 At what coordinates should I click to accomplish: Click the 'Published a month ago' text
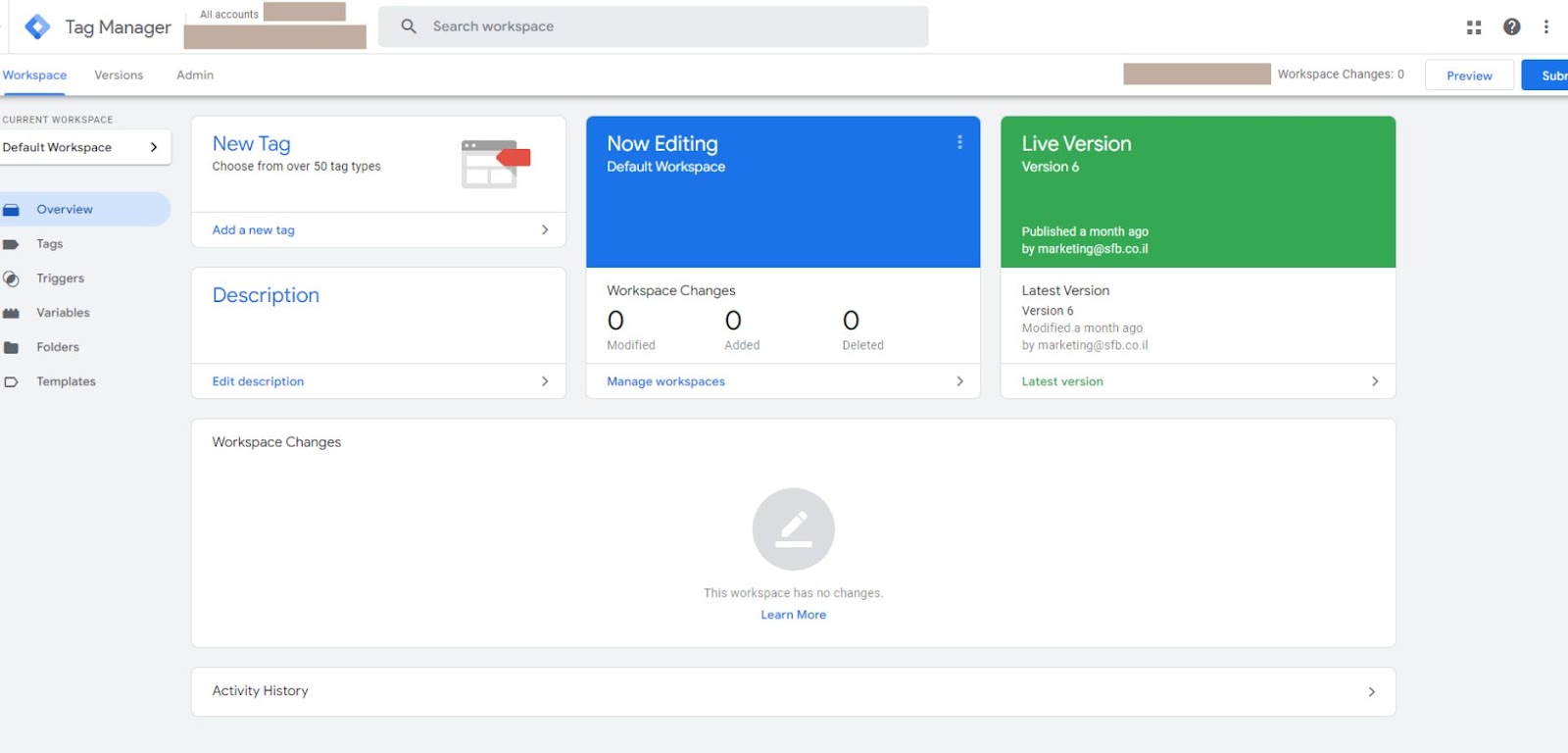[1085, 231]
